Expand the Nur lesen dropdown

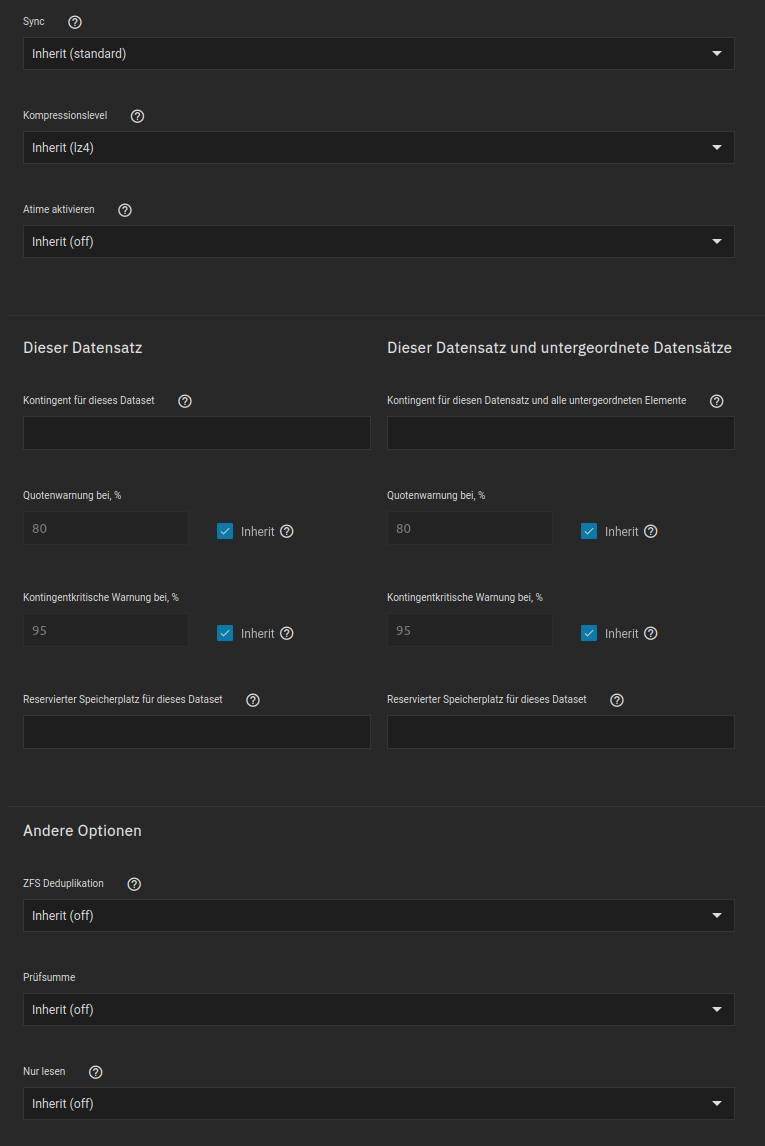click(x=378, y=1104)
